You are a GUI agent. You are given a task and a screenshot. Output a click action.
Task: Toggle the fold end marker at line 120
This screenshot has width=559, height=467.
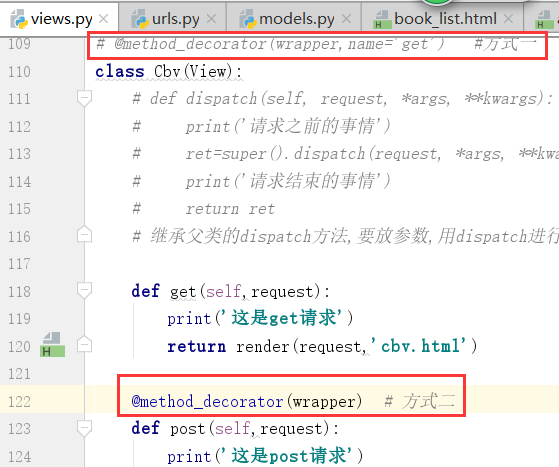[84, 344]
